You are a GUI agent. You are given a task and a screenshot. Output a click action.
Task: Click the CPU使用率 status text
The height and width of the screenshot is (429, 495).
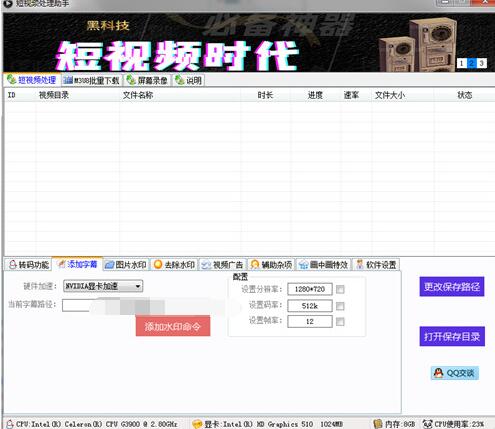click(459, 424)
